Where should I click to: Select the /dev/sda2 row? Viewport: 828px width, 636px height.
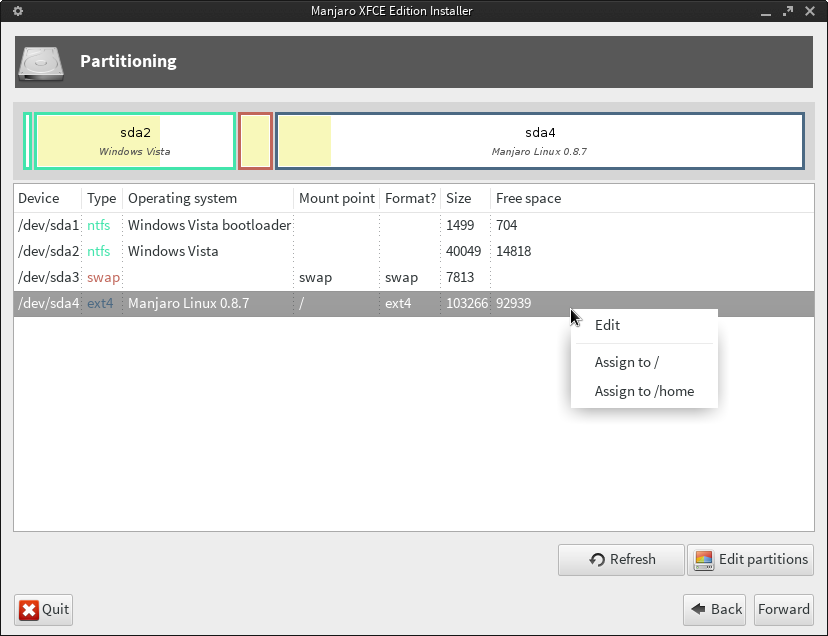[414, 251]
